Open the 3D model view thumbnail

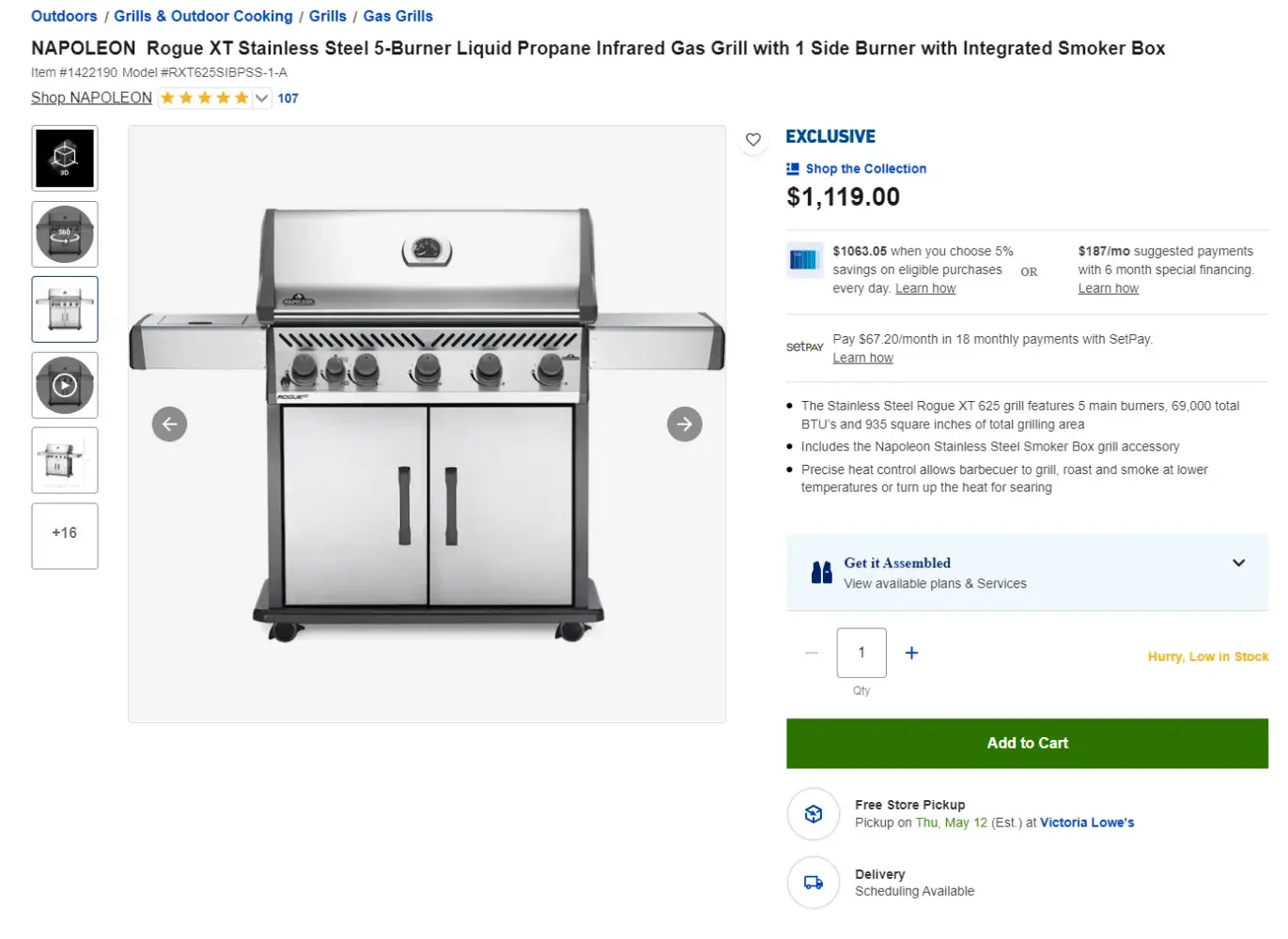[65, 159]
